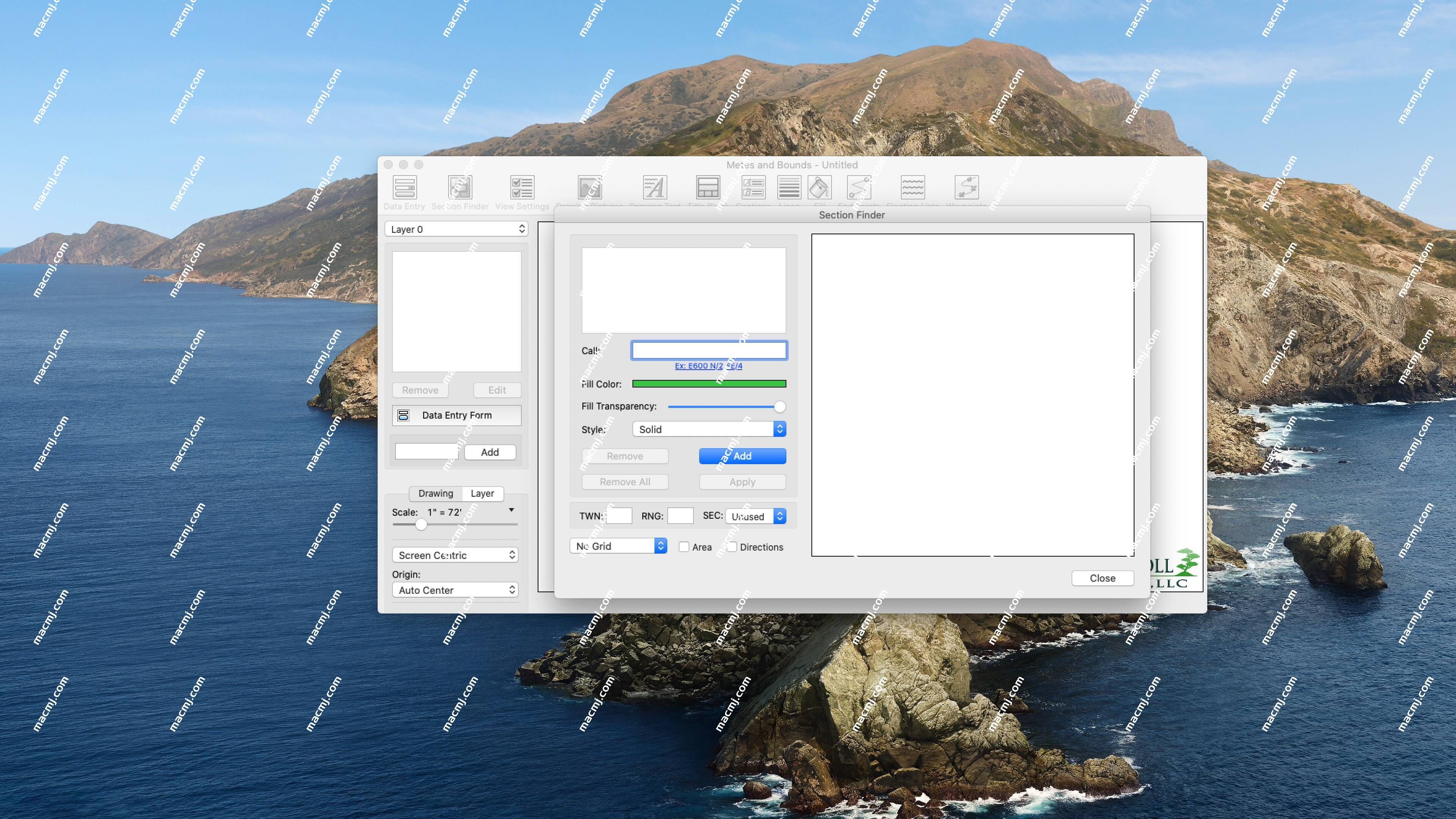
Task: Click the Scale slider in left panel
Action: tap(455, 524)
